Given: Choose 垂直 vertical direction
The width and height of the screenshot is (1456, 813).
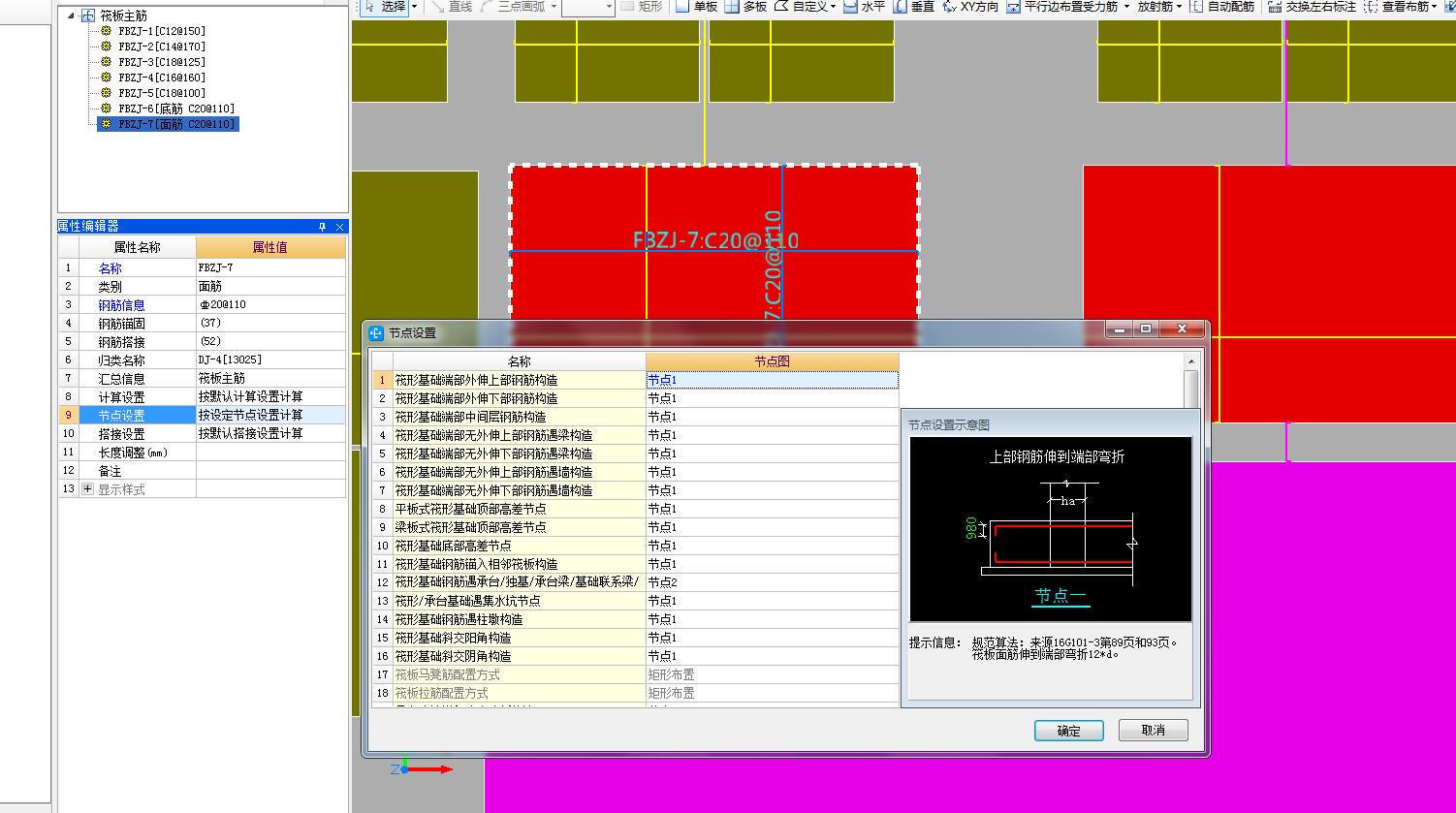Looking at the screenshot, I should pyautogui.click(x=913, y=7).
